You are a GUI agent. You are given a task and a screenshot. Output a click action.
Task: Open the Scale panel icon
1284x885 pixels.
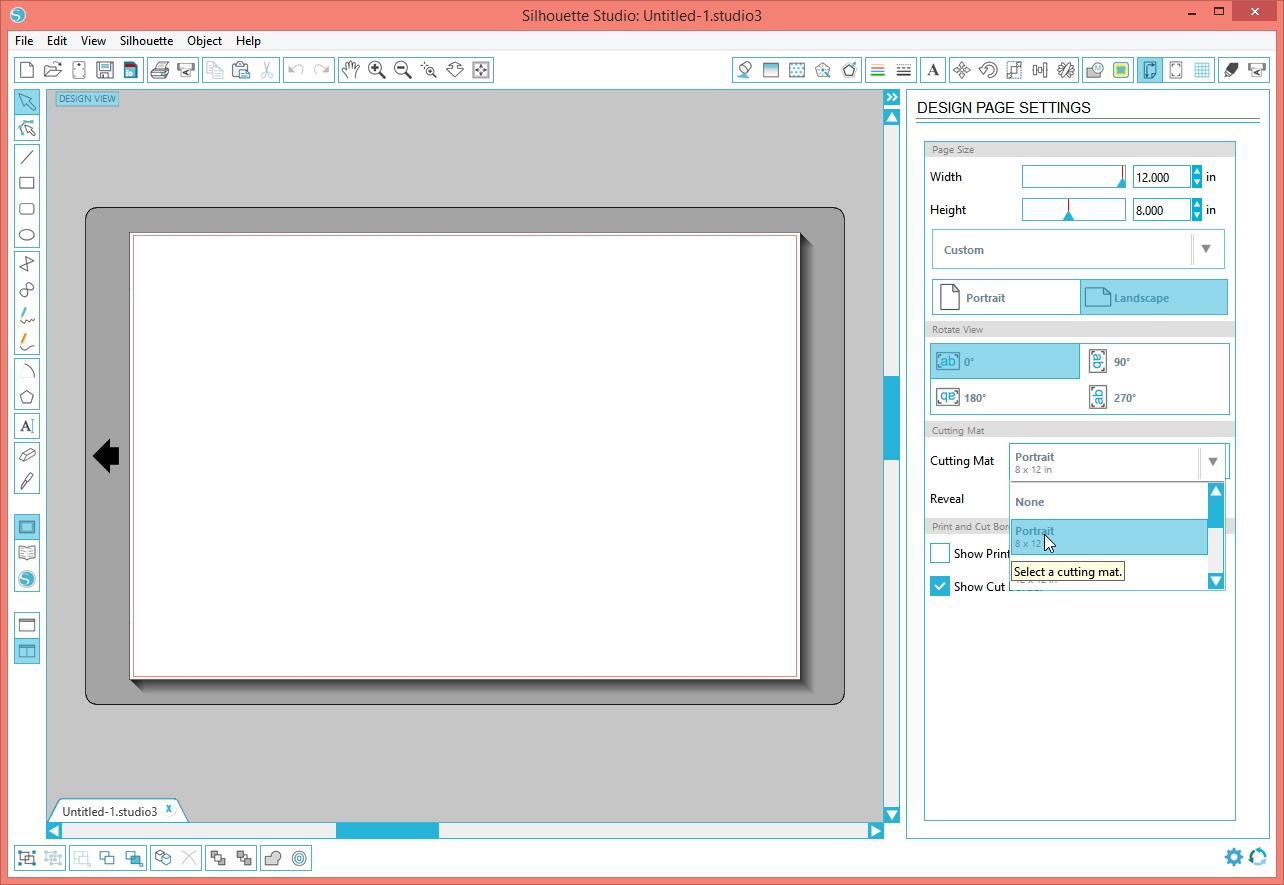click(1014, 70)
